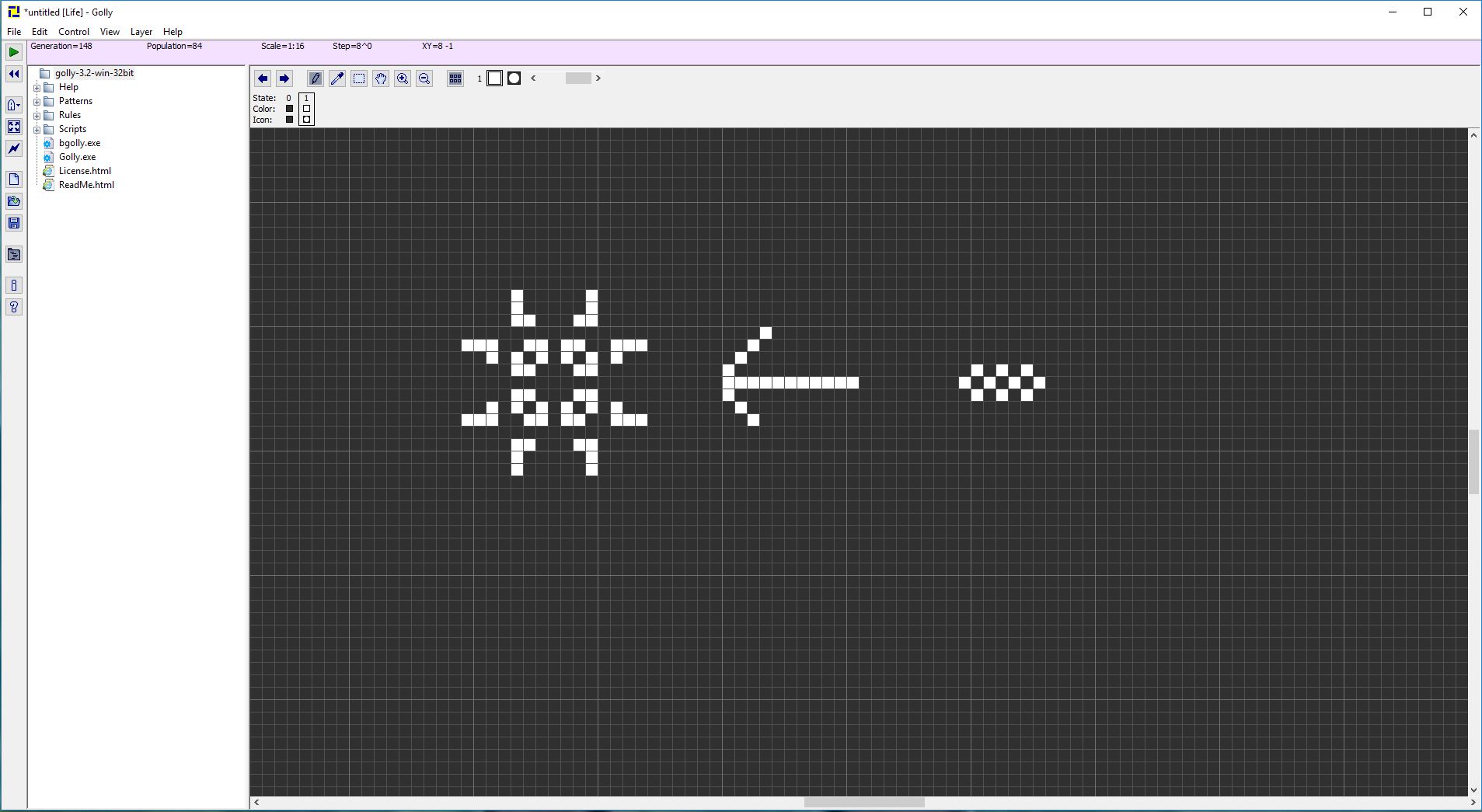Open License.html from file tree
The width and height of the screenshot is (1482, 812).
tap(85, 171)
